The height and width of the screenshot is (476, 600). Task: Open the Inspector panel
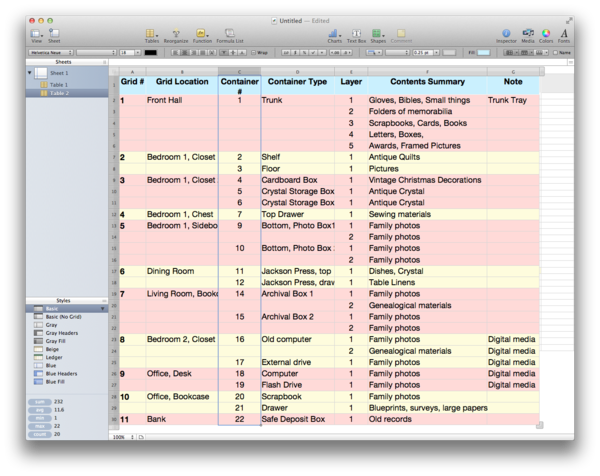click(x=506, y=33)
